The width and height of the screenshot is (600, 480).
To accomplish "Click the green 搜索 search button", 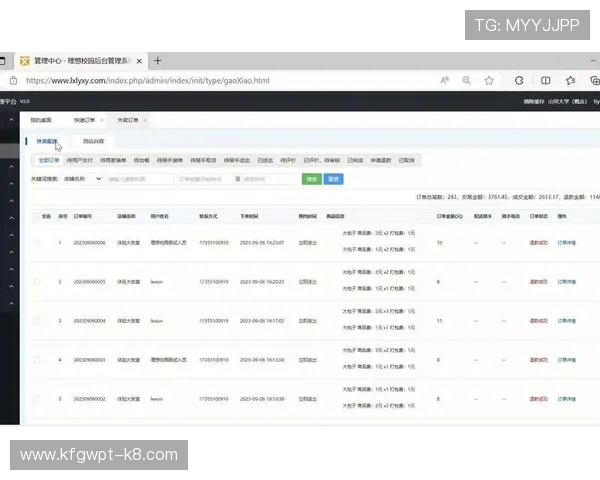I will coord(311,179).
